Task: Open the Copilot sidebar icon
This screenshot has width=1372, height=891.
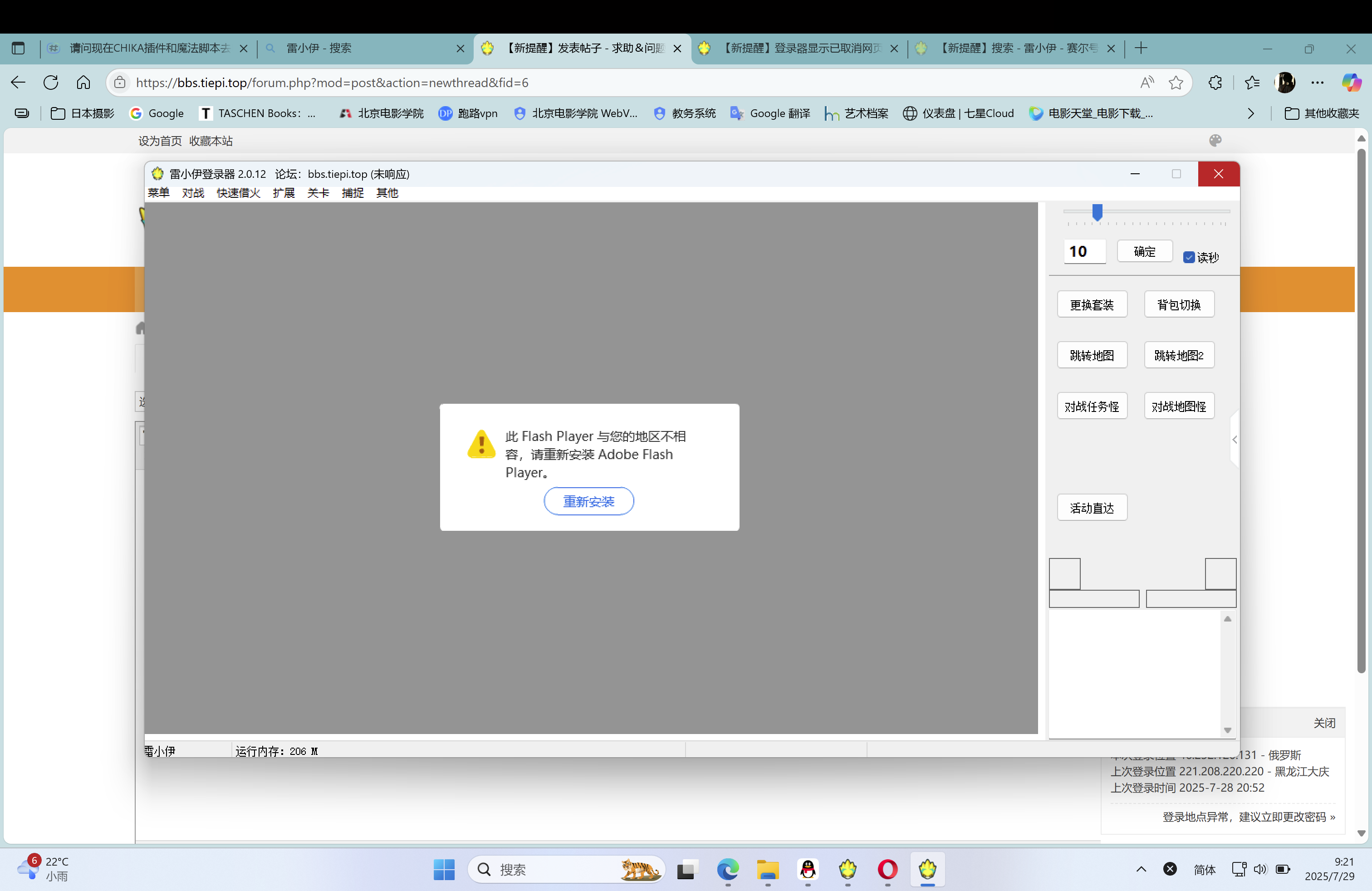Action: pos(1351,83)
